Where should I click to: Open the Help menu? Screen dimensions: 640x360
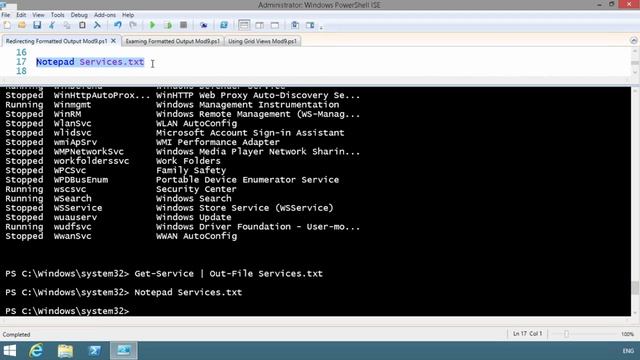(128, 15)
